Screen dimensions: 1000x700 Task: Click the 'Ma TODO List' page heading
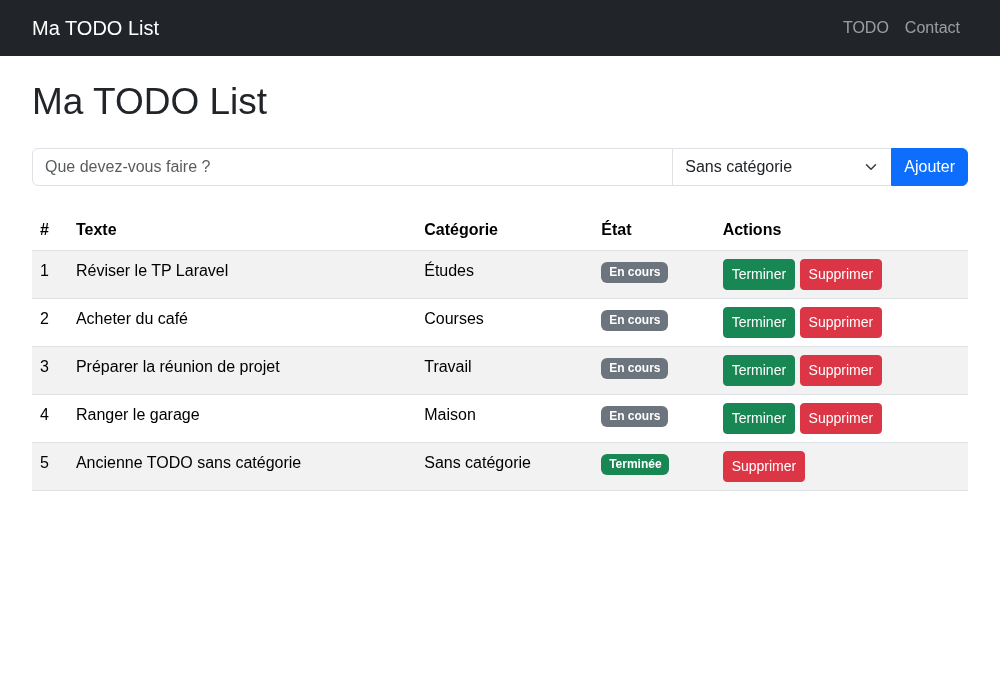[x=150, y=101]
